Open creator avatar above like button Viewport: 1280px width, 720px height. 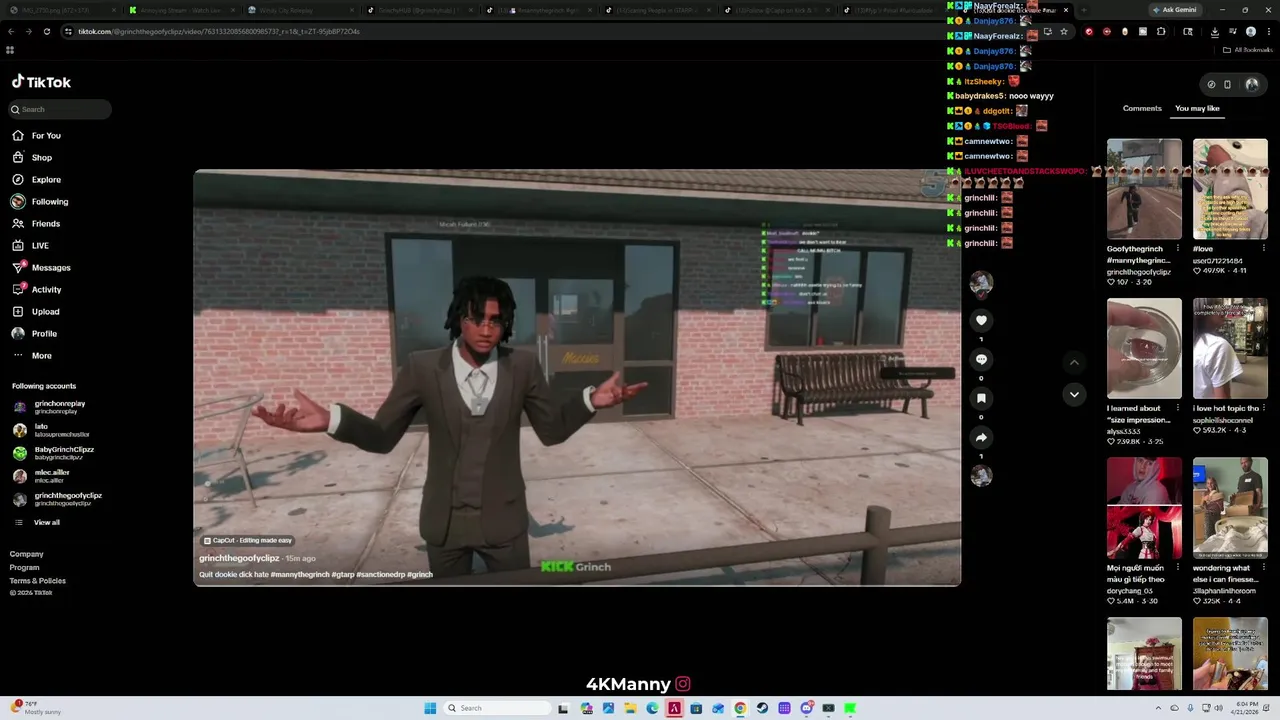tap(981, 282)
